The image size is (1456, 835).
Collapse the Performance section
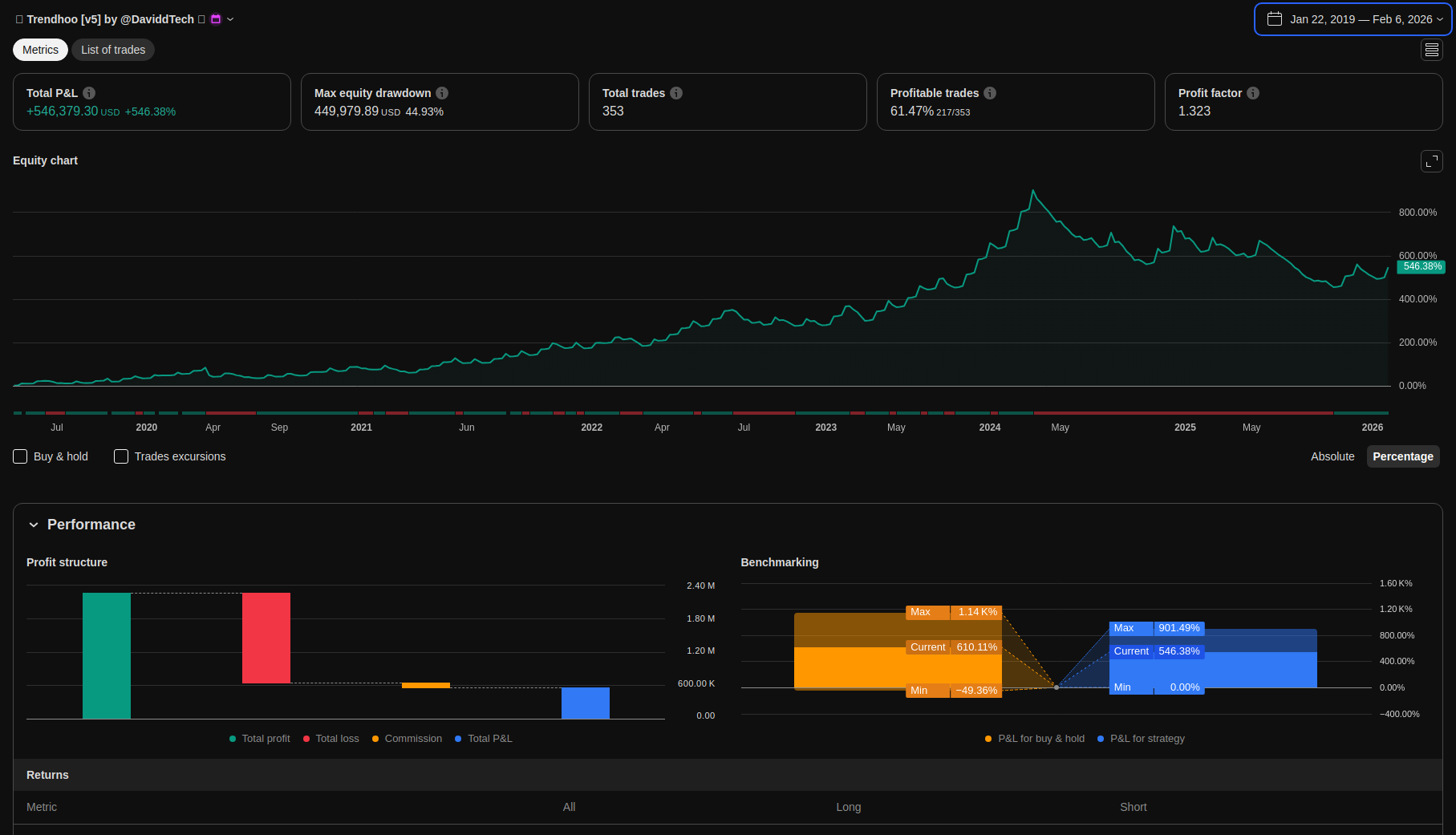pyautogui.click(x=34, y=525)
